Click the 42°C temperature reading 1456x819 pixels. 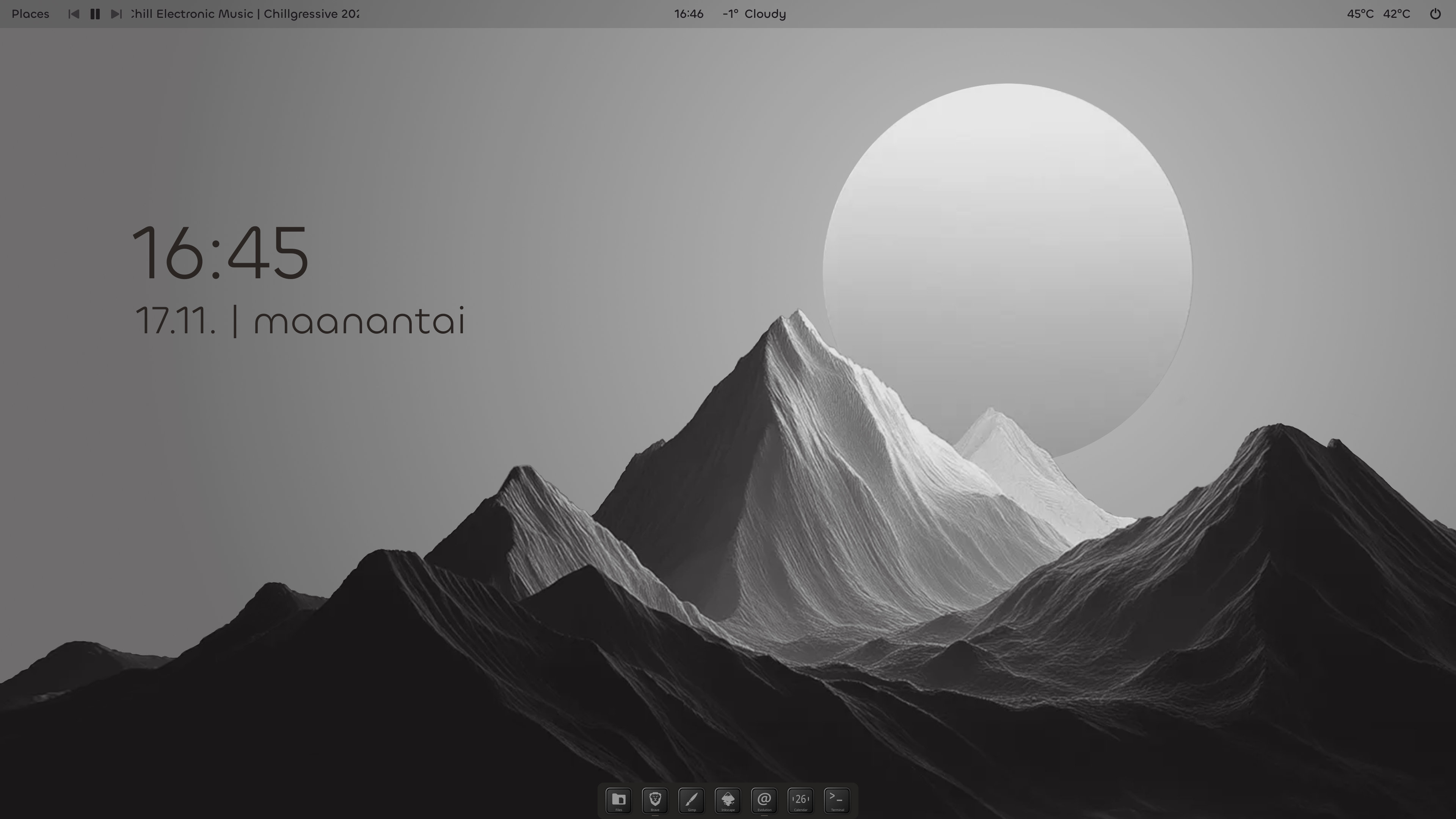(1396, 14)
